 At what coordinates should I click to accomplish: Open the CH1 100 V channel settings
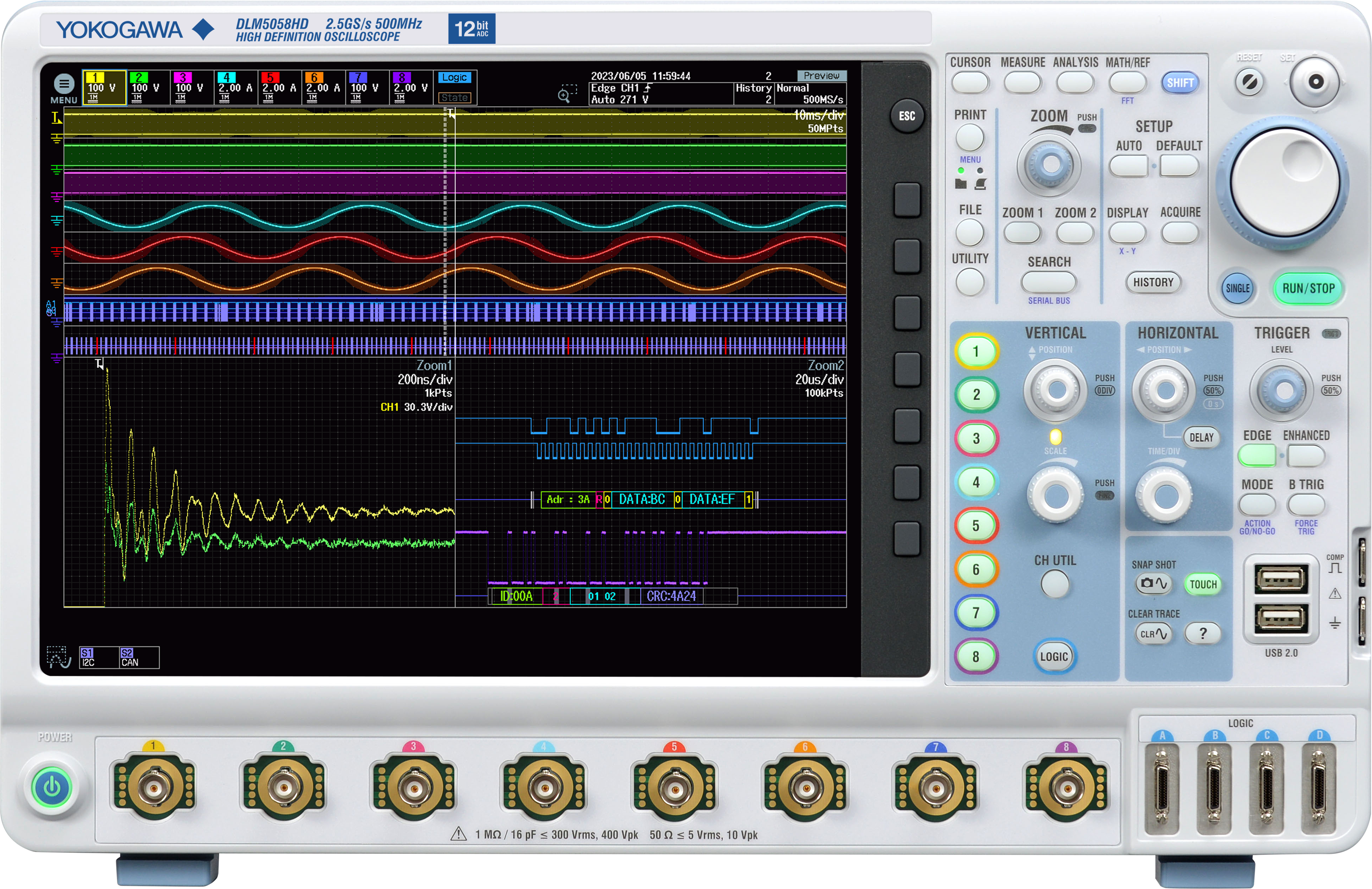pyautogui.click(x=104, y=88)
